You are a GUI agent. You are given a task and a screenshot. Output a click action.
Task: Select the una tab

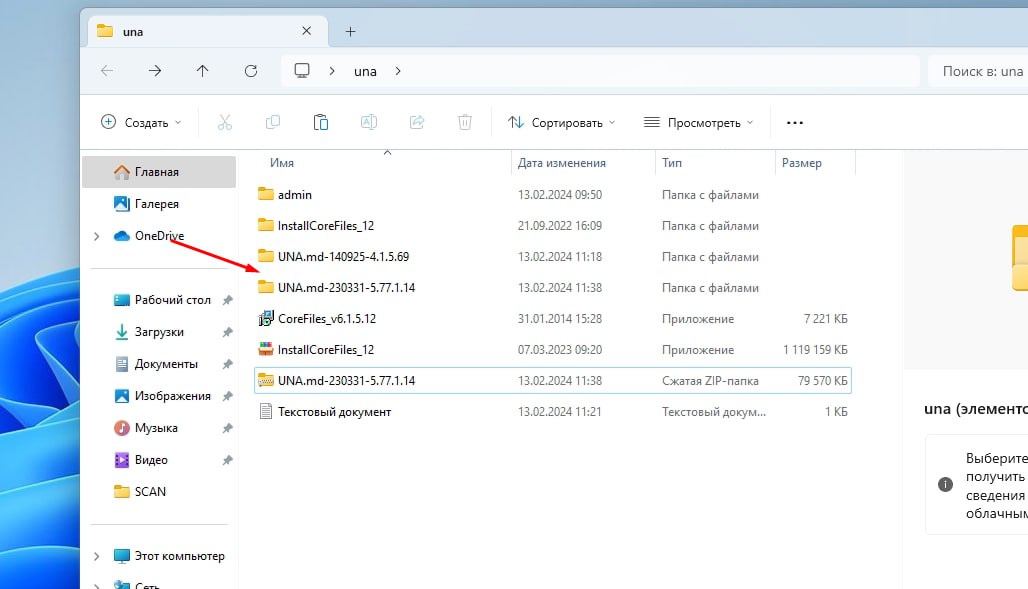click(207, 31)
